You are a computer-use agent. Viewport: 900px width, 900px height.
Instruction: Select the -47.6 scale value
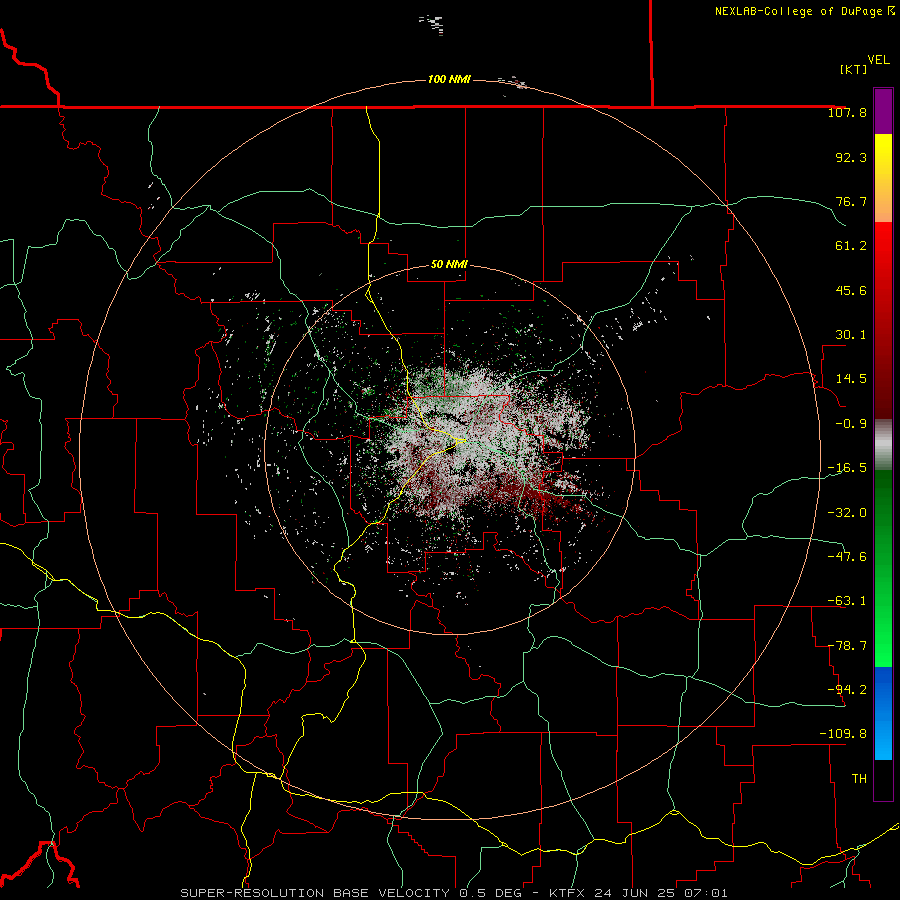(x=847, y=557)
